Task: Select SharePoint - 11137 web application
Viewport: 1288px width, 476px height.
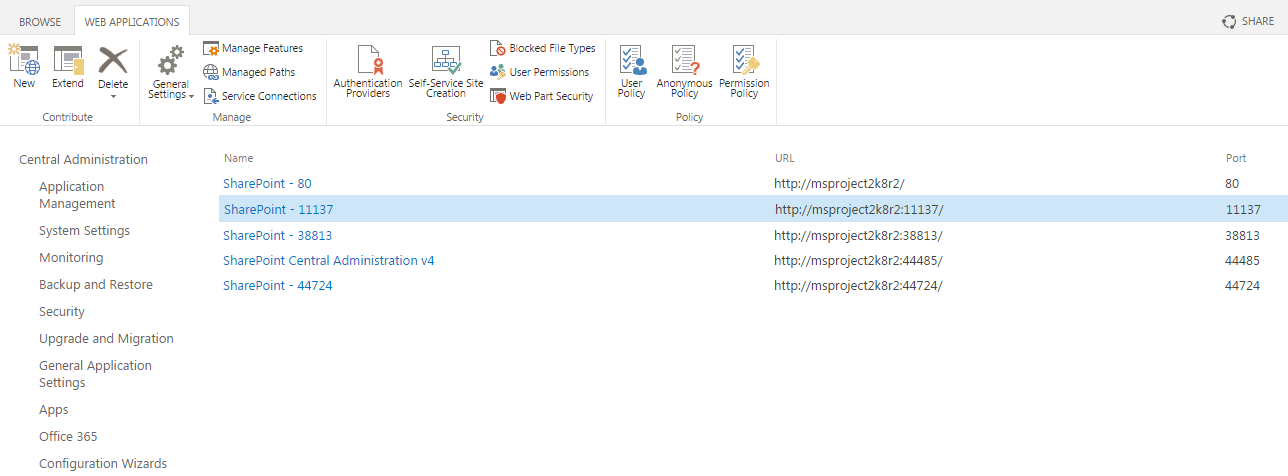Action: tap(278, 209)
